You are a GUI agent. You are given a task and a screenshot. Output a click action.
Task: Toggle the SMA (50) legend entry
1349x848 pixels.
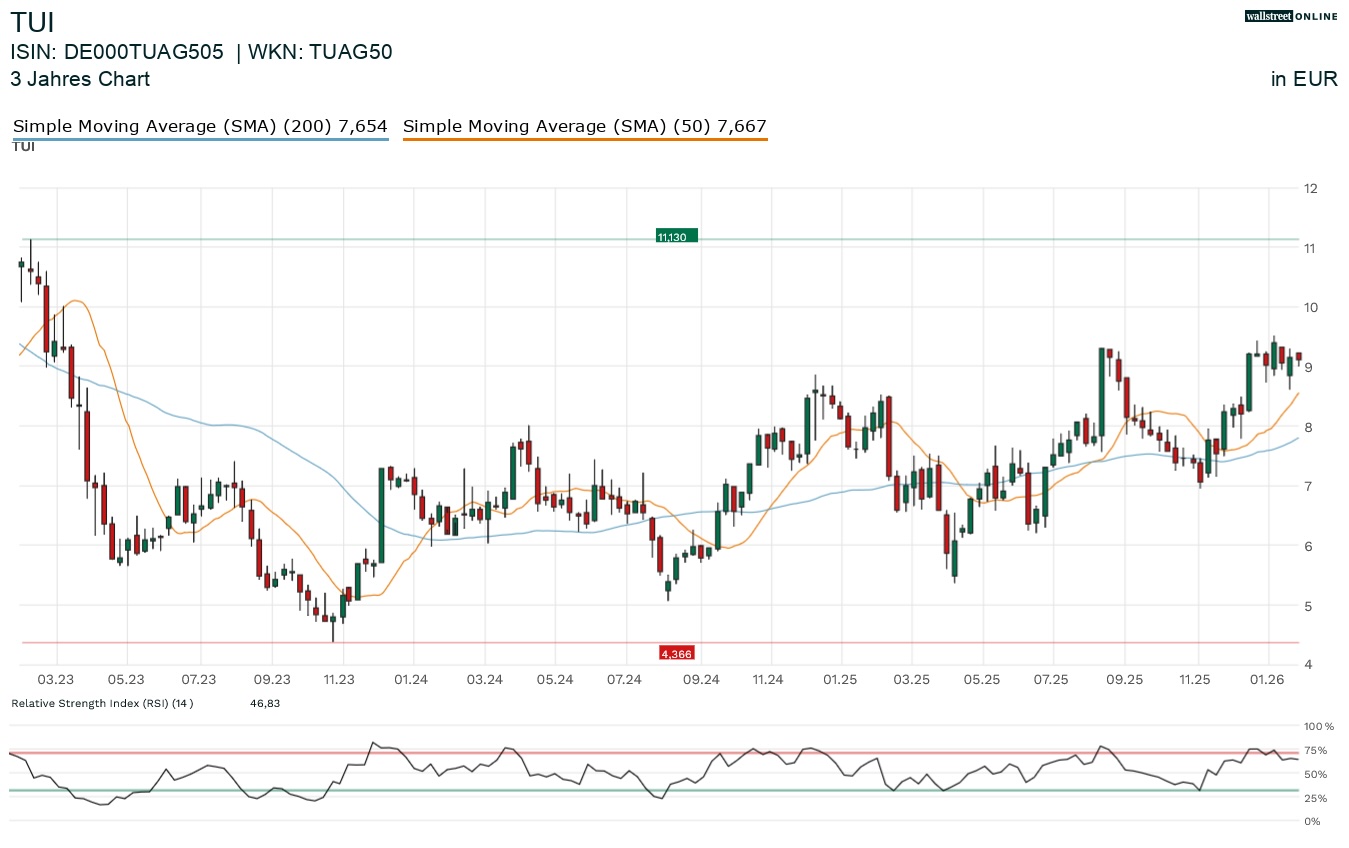(584, 126)
